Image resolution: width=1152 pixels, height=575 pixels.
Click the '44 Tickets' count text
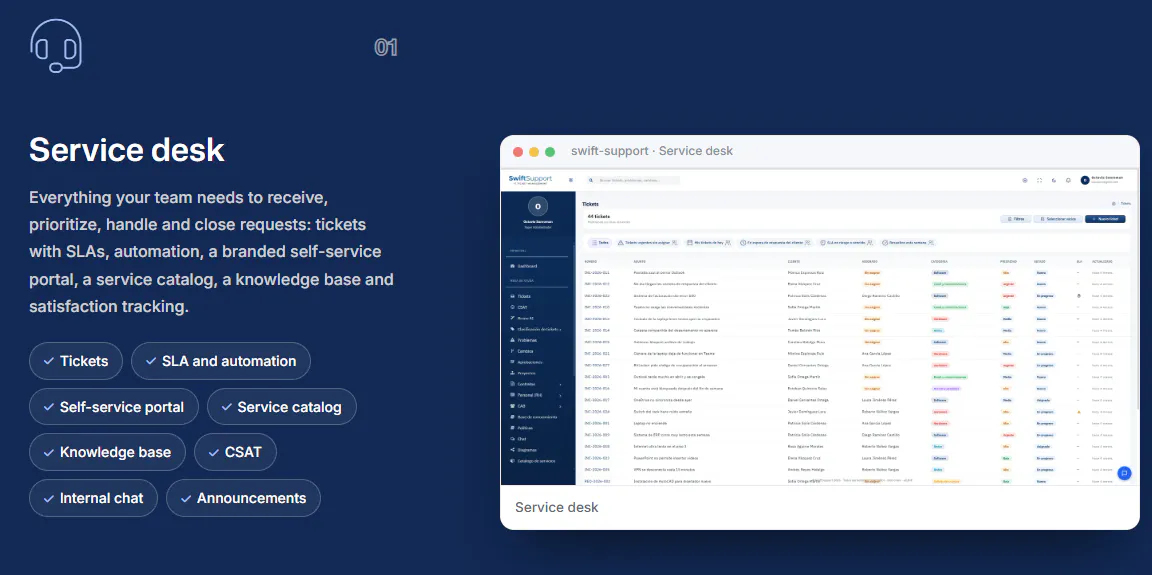600,217
